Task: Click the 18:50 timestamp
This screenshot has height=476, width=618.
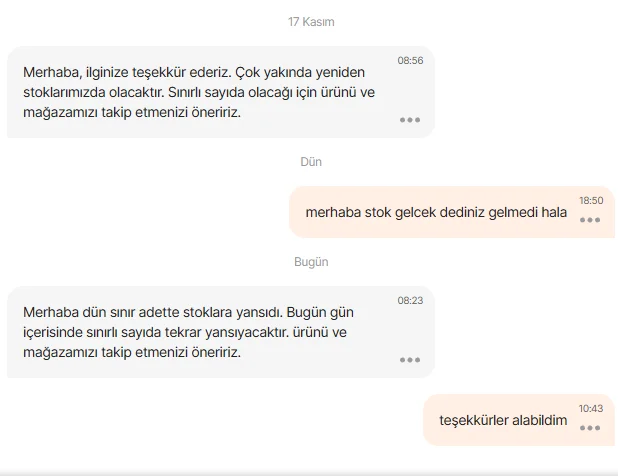Action: pos(590,201)
